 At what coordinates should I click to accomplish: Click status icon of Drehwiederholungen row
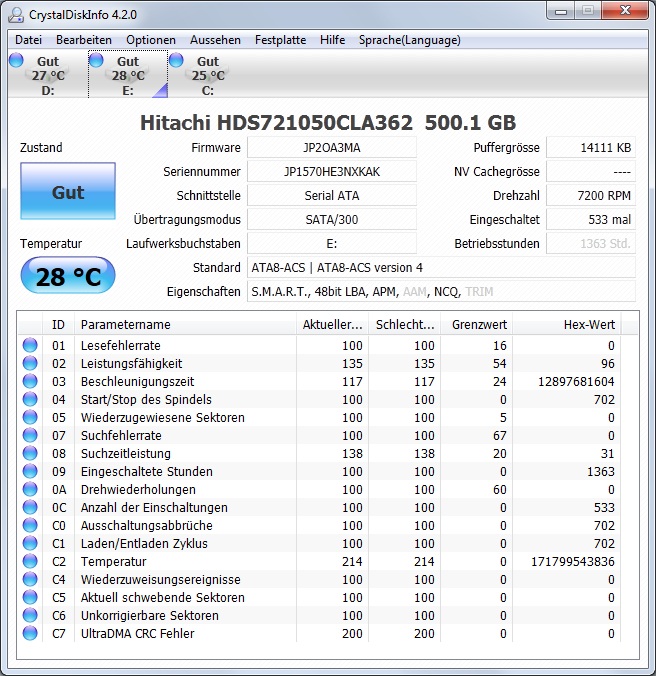point(30,489)
